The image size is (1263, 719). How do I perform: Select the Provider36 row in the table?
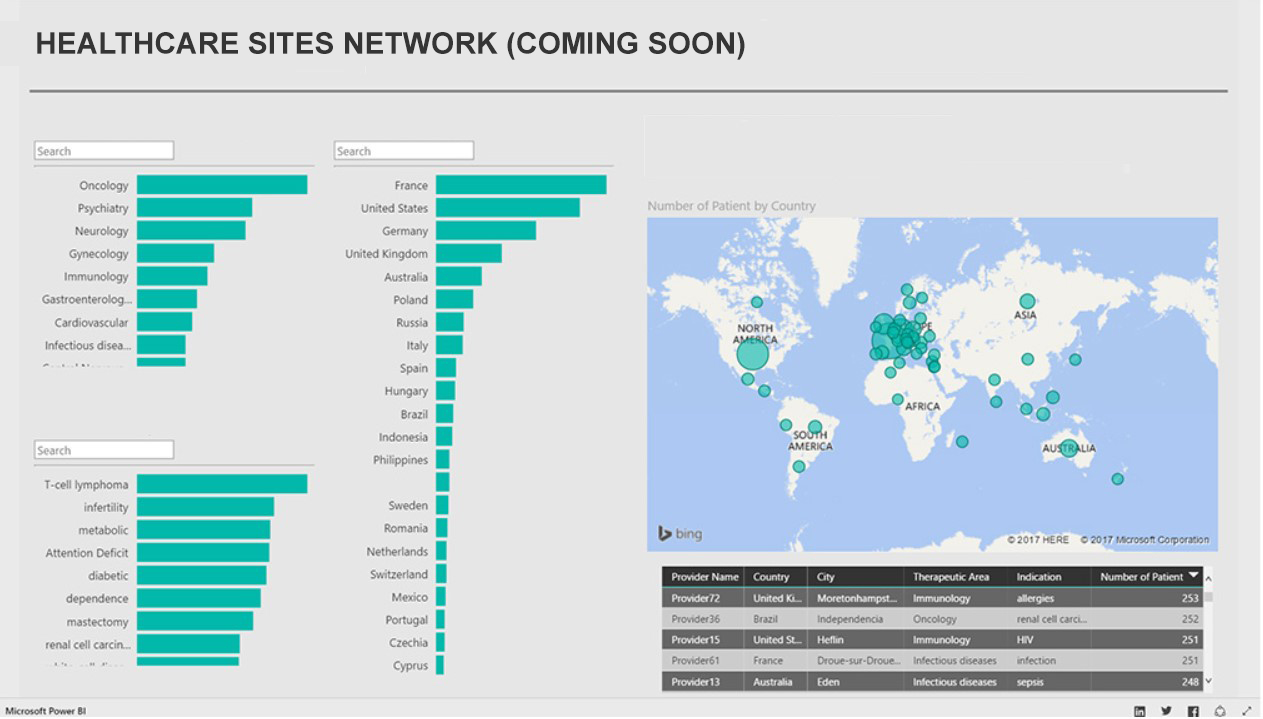[932, 619]
